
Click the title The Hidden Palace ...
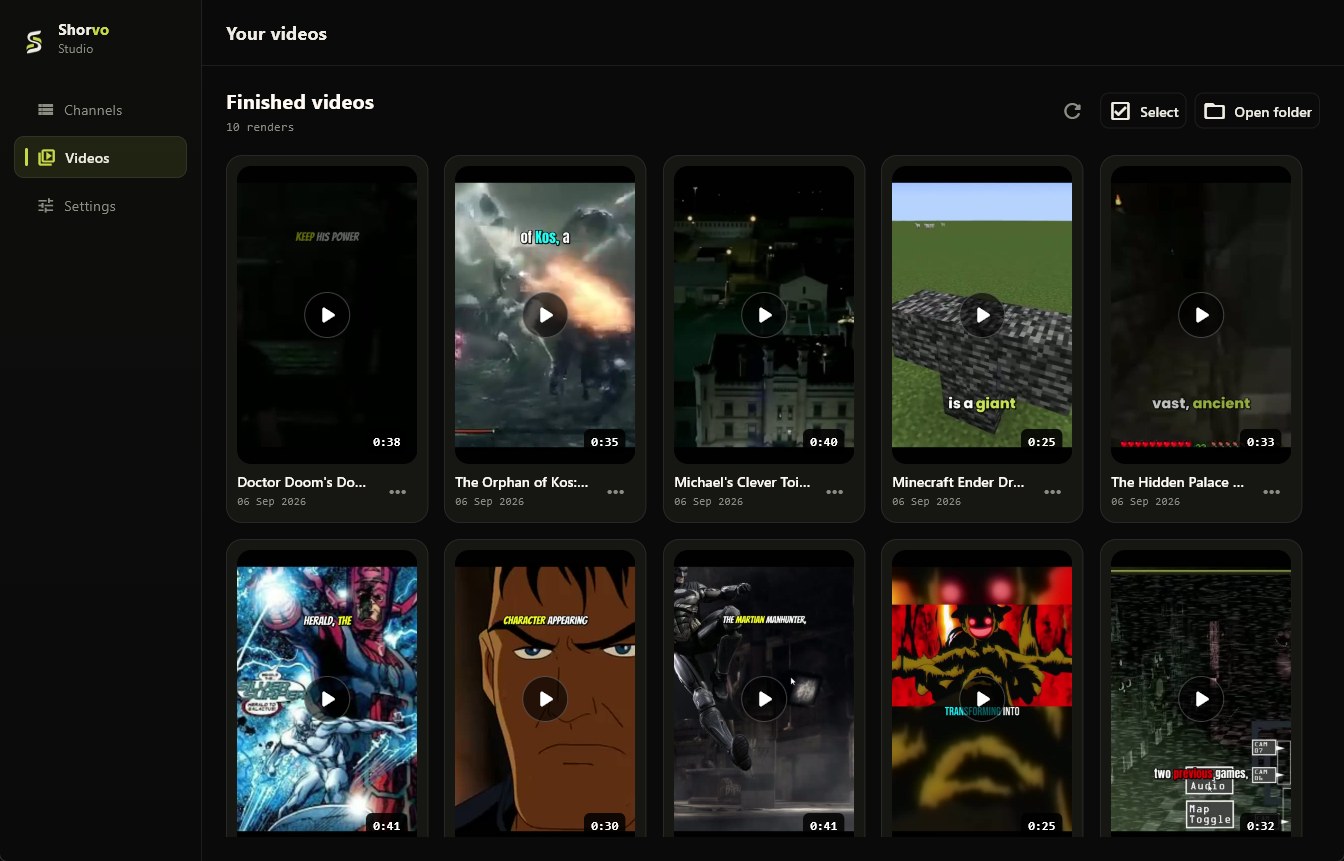click(x=1177, y=482)
